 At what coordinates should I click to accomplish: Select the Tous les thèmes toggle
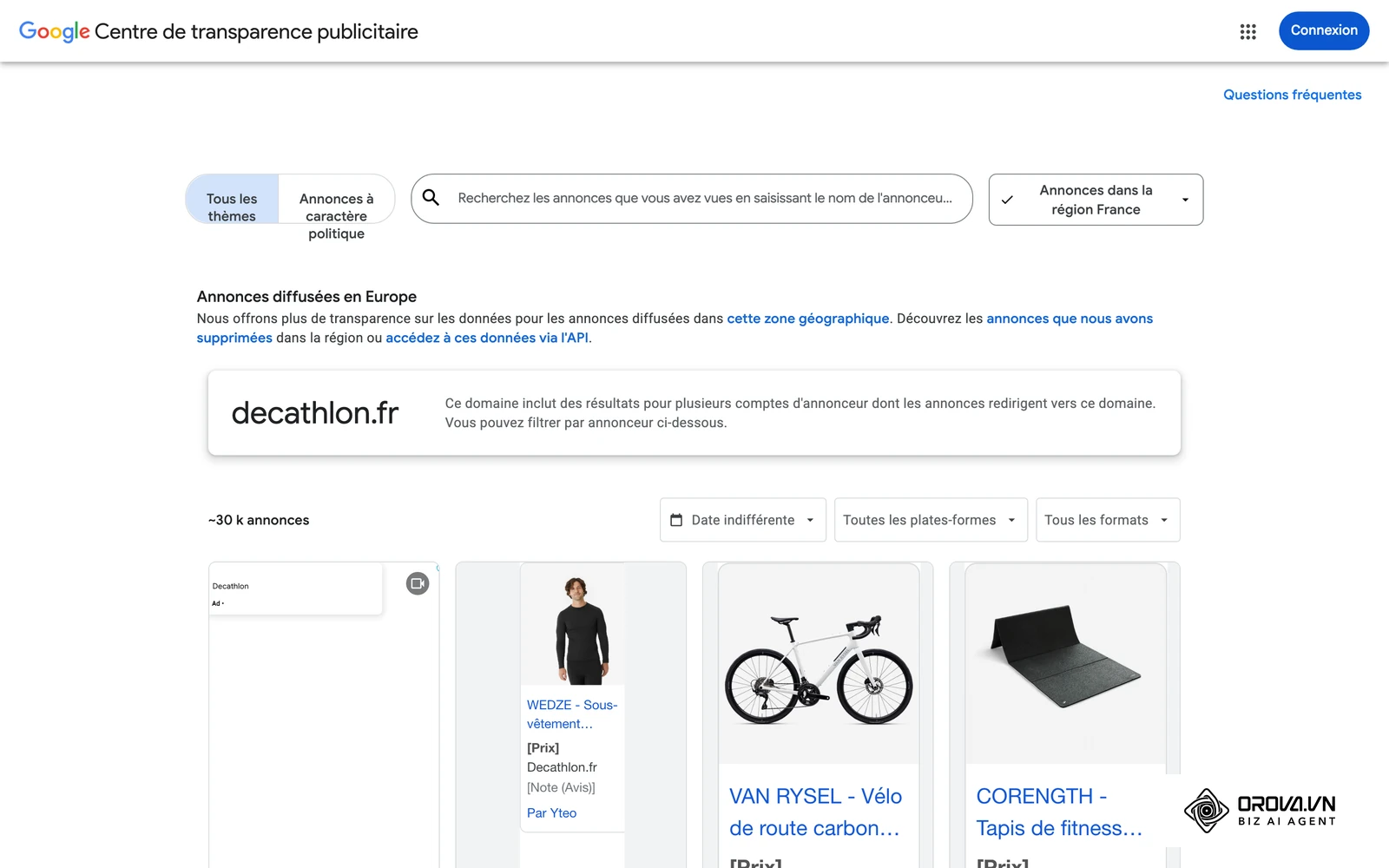(x=232, y=200)
